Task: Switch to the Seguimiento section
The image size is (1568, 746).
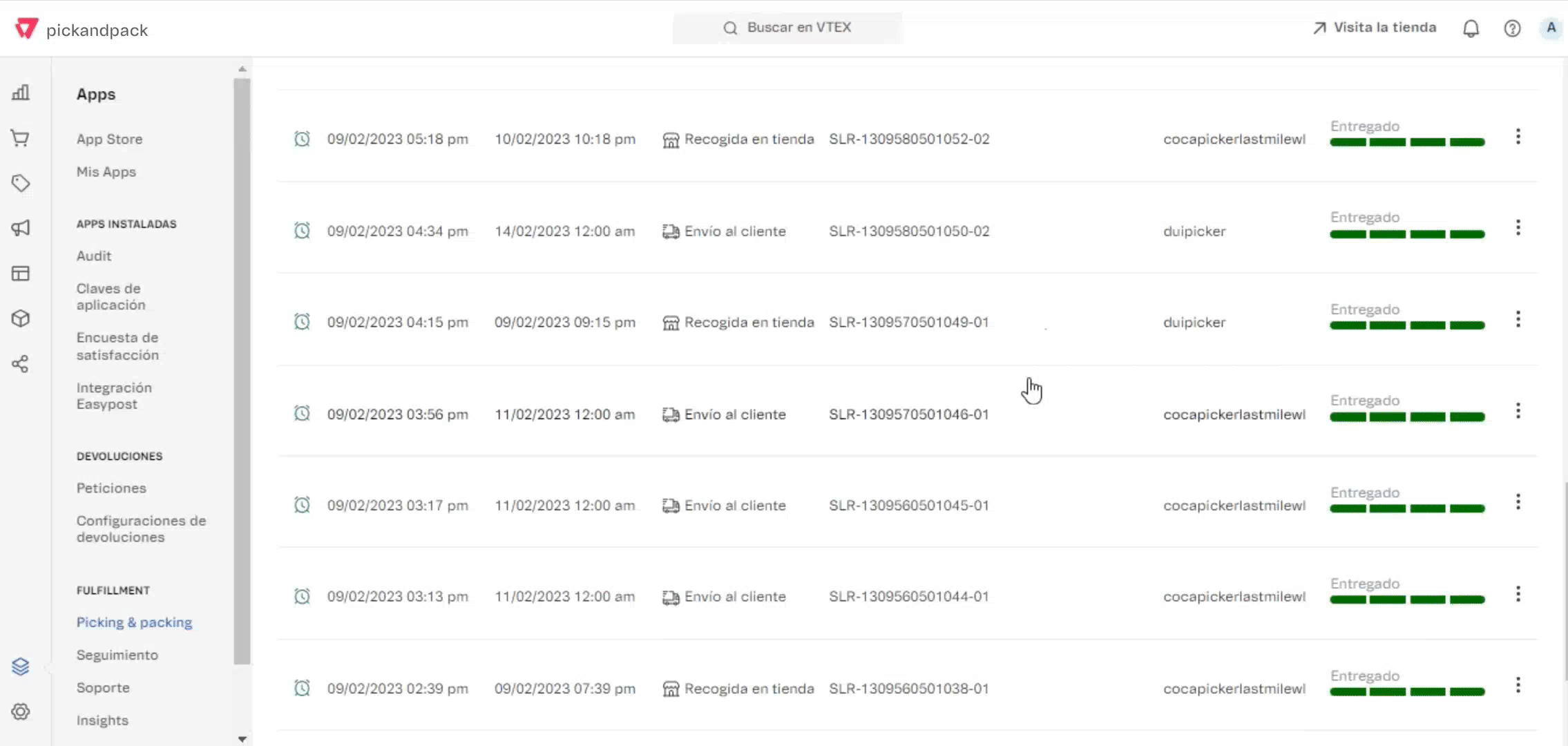Action: [x=117, y=654]
